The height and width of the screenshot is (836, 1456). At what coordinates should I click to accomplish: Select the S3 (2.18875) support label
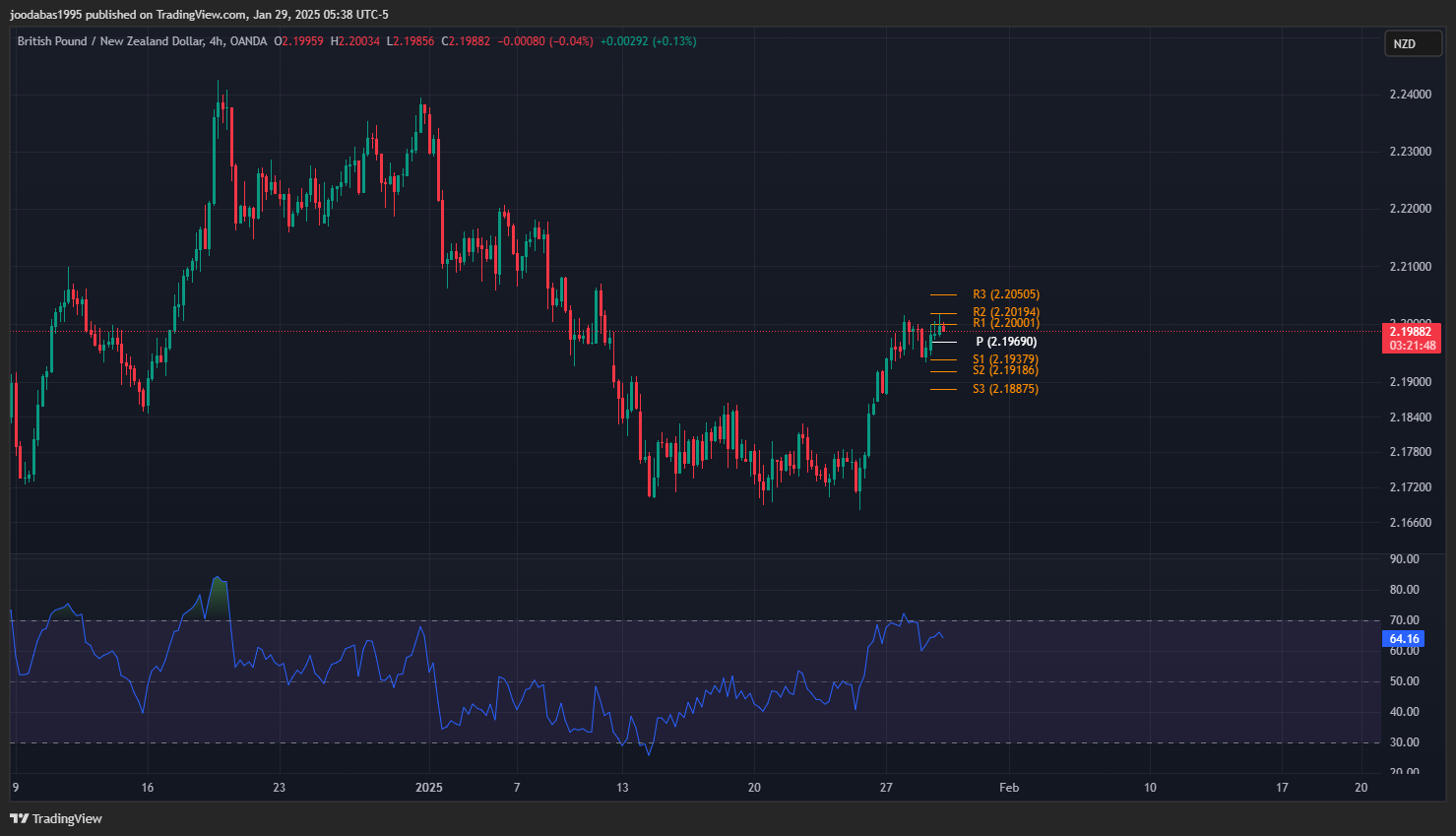1005,389
